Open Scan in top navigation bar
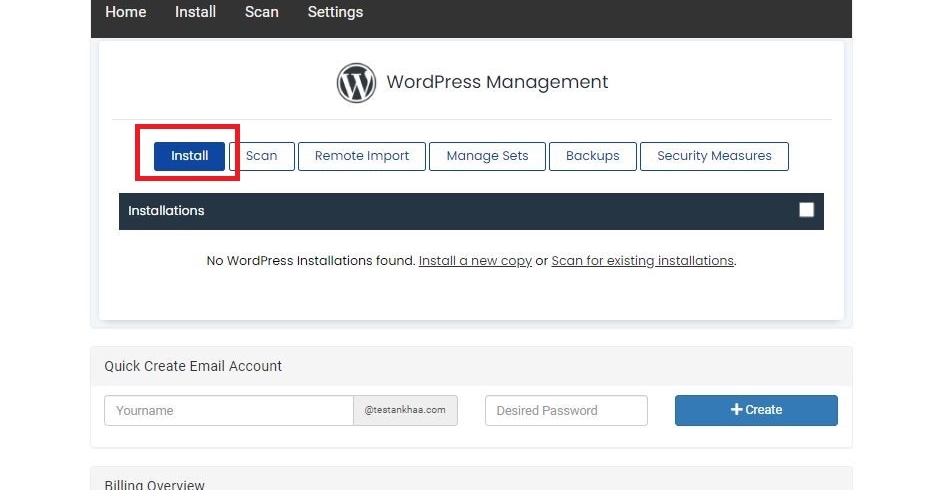The image size is (940, 490). (262, 12)
